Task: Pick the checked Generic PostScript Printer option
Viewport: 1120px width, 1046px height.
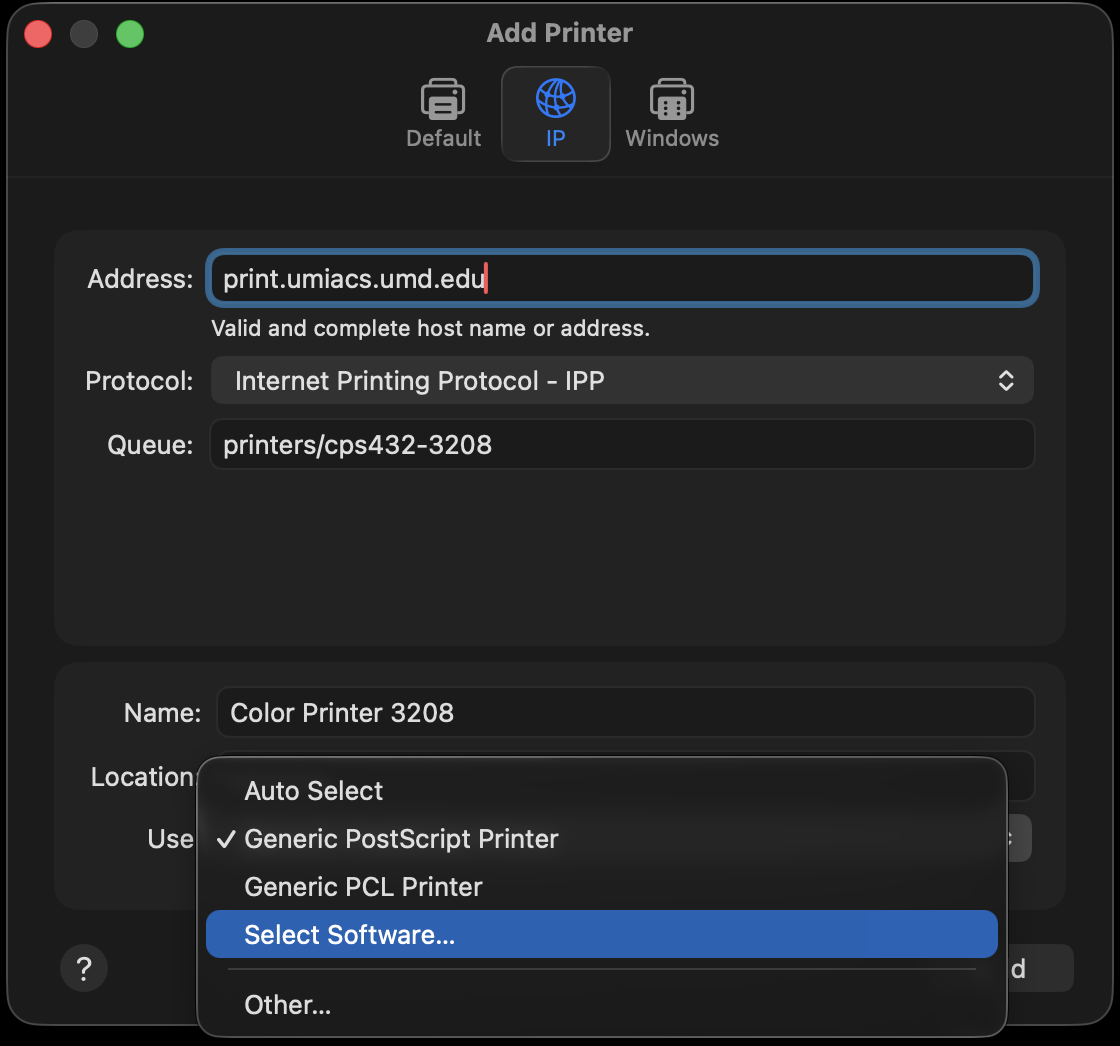Action: pyautogui.click(x=401, y=839)
